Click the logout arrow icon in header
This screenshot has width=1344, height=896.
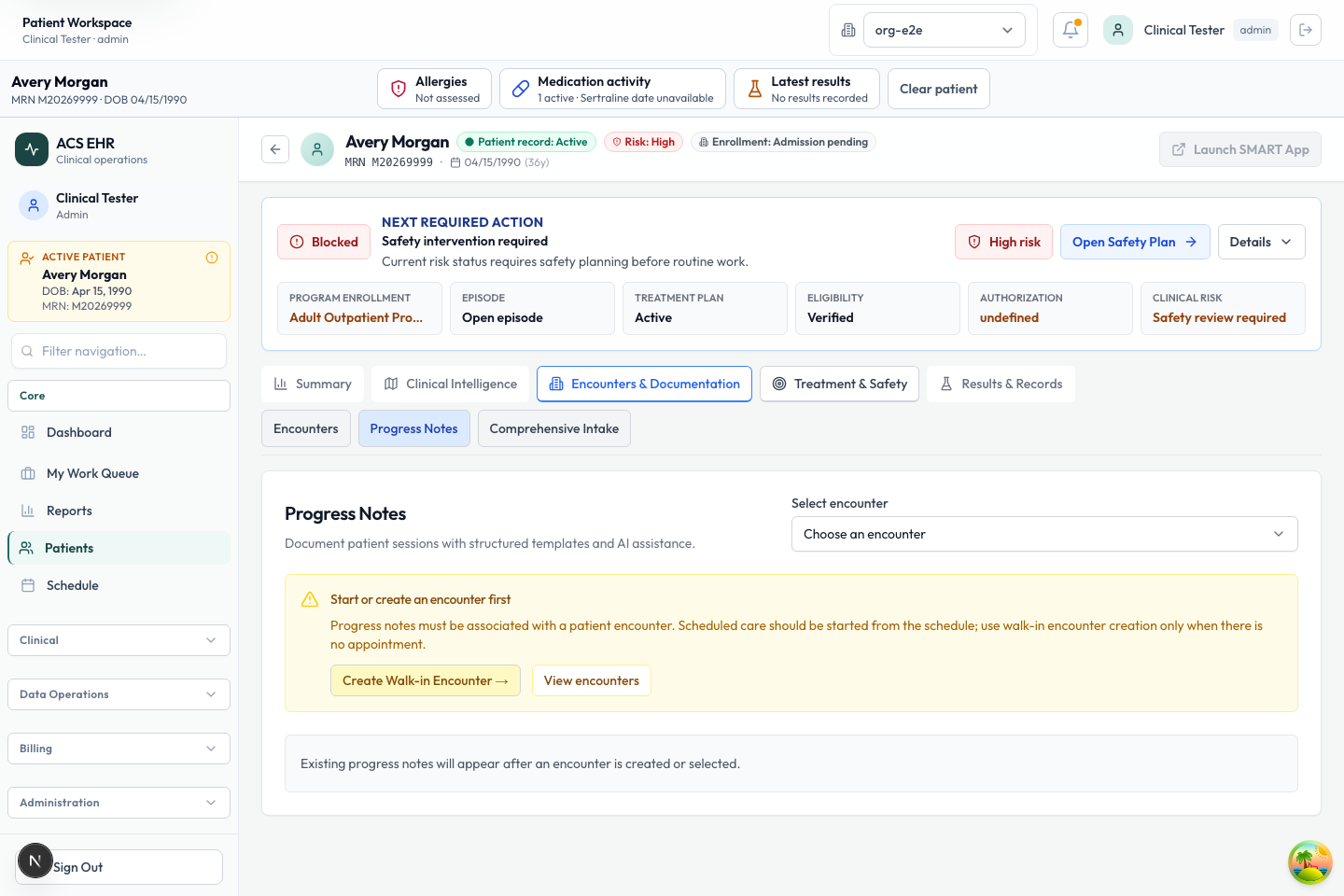tap(1306, 30)
